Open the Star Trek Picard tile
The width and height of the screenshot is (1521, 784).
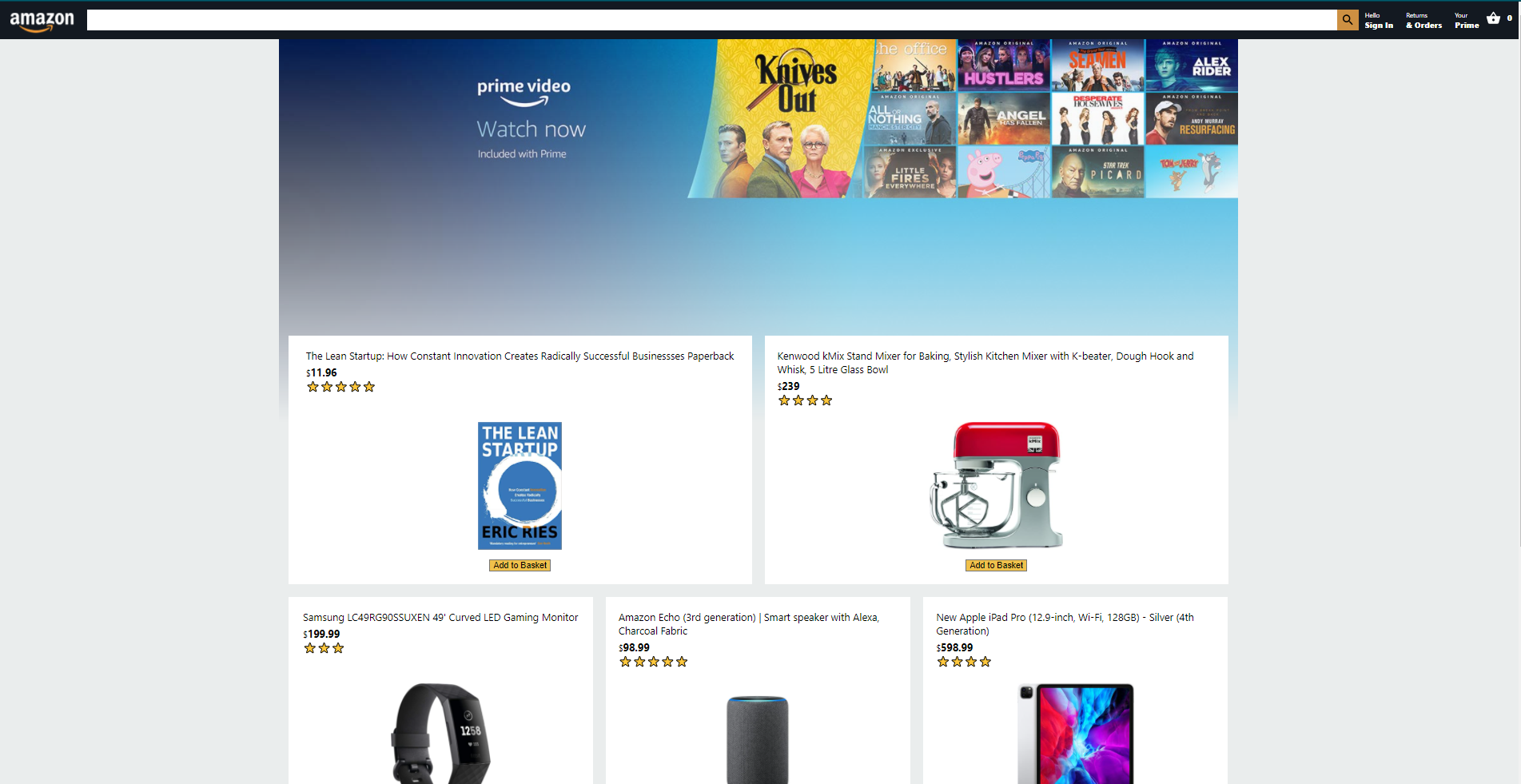[x=1097, y=172]
